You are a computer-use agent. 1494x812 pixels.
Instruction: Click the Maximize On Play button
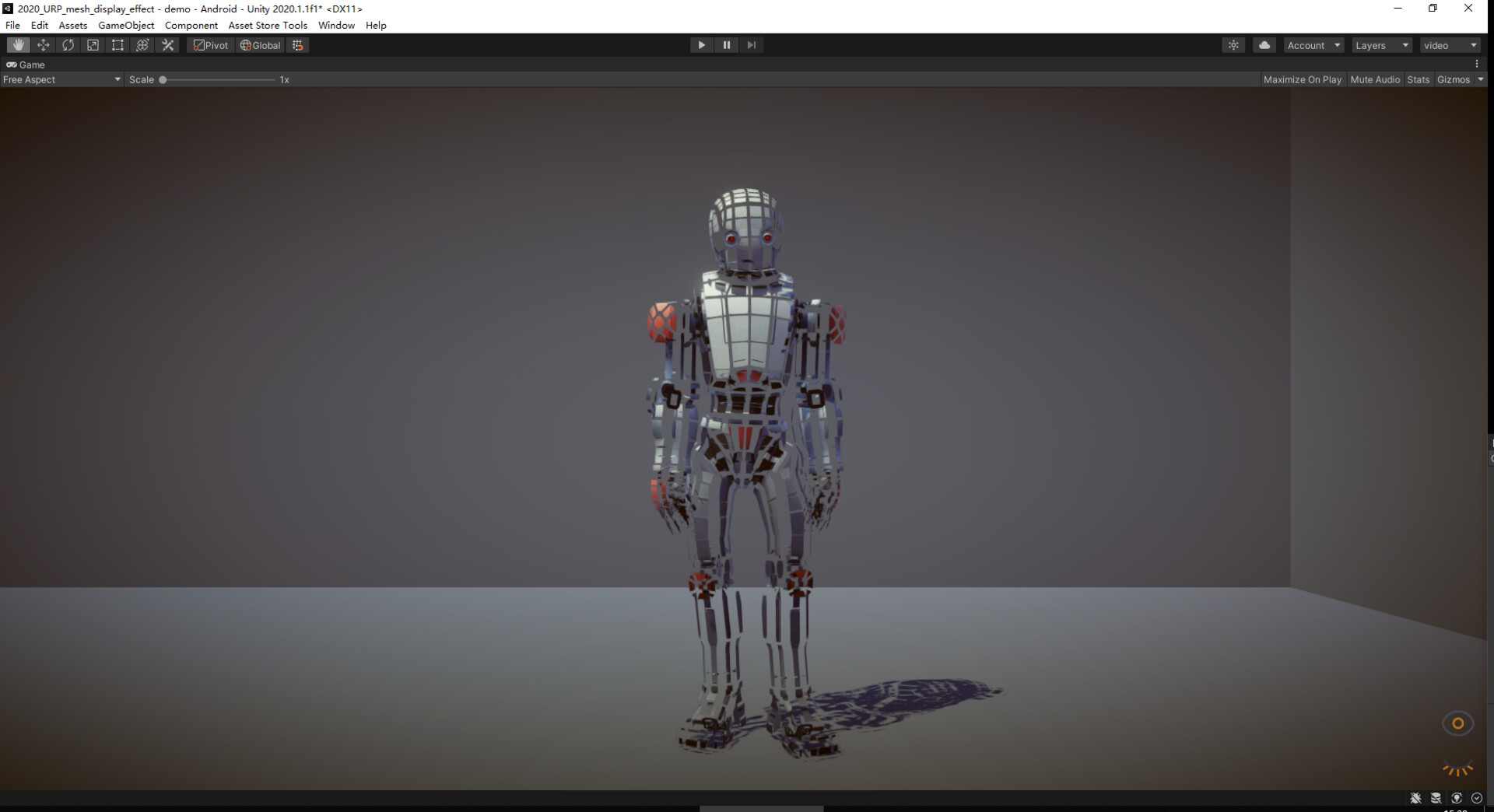coord(1303,79)
